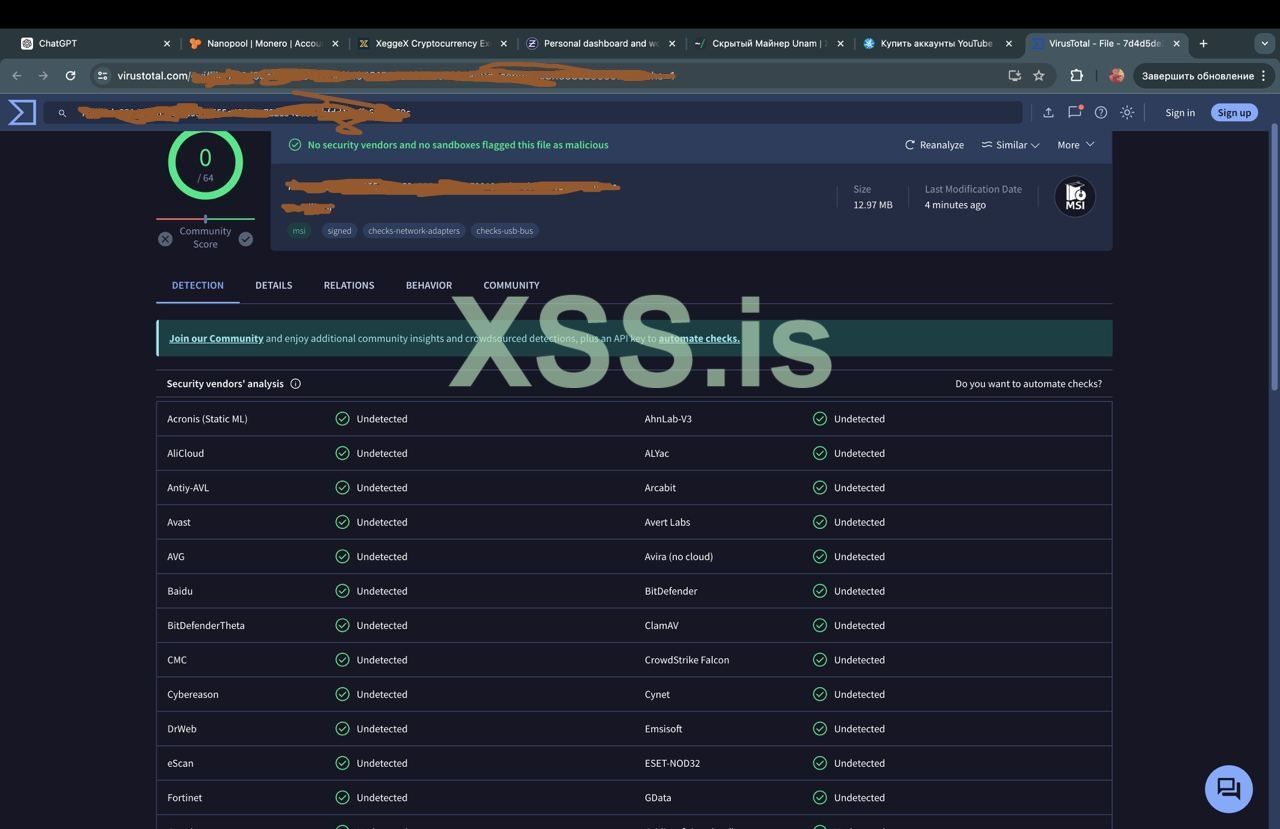Expand the Similar dropdown
This screenshot has height=829, width=1280.
(x=1010, y=145)
